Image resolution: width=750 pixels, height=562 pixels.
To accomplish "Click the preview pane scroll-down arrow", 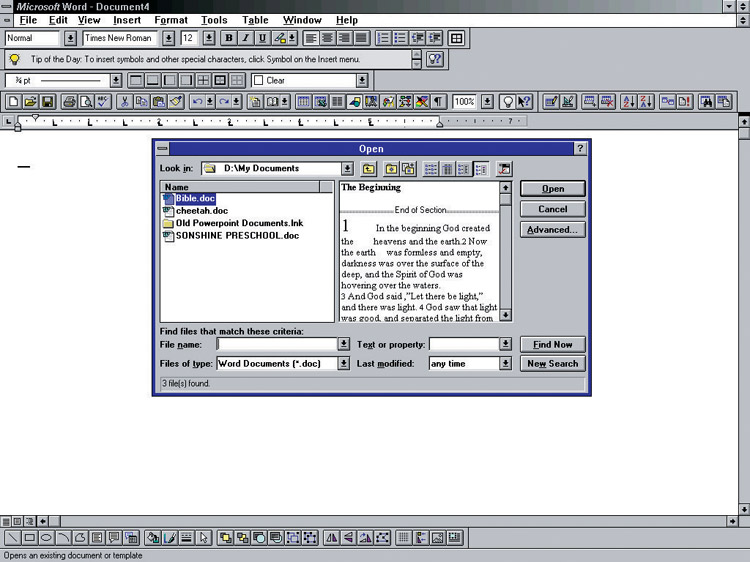I will (x=505, y=315).
